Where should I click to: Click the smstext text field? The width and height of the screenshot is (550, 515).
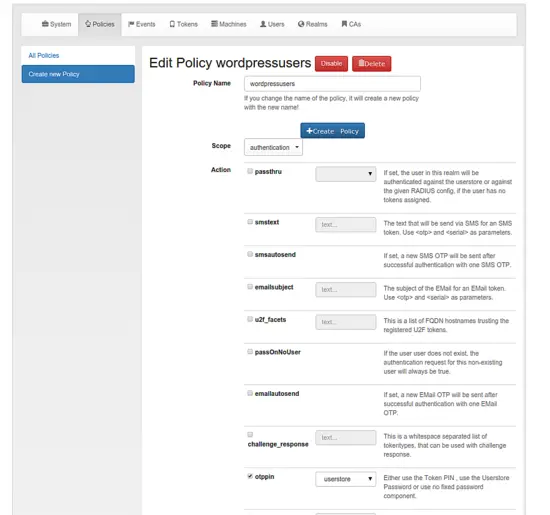pos(346,225)
